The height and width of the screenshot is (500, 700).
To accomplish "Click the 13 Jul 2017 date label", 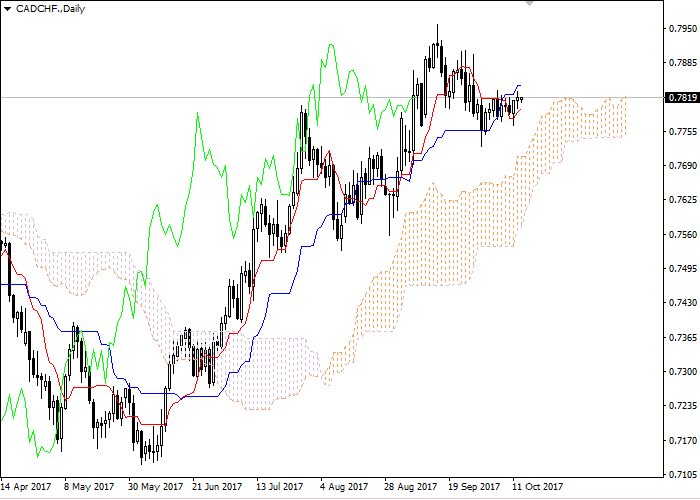I will pyautogui.click(x=279, y=486).
